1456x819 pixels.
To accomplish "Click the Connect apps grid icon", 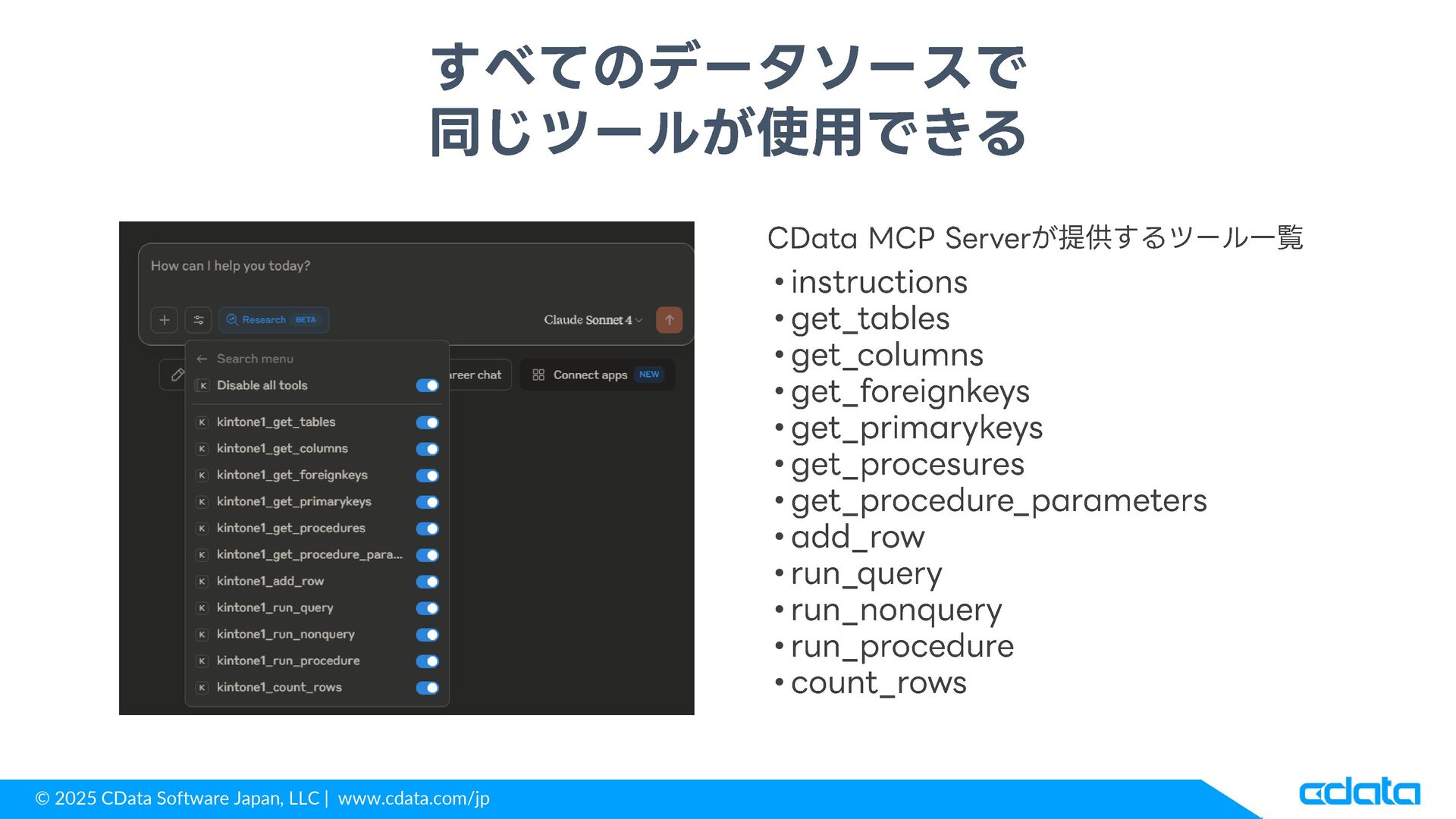I will 538,375.
